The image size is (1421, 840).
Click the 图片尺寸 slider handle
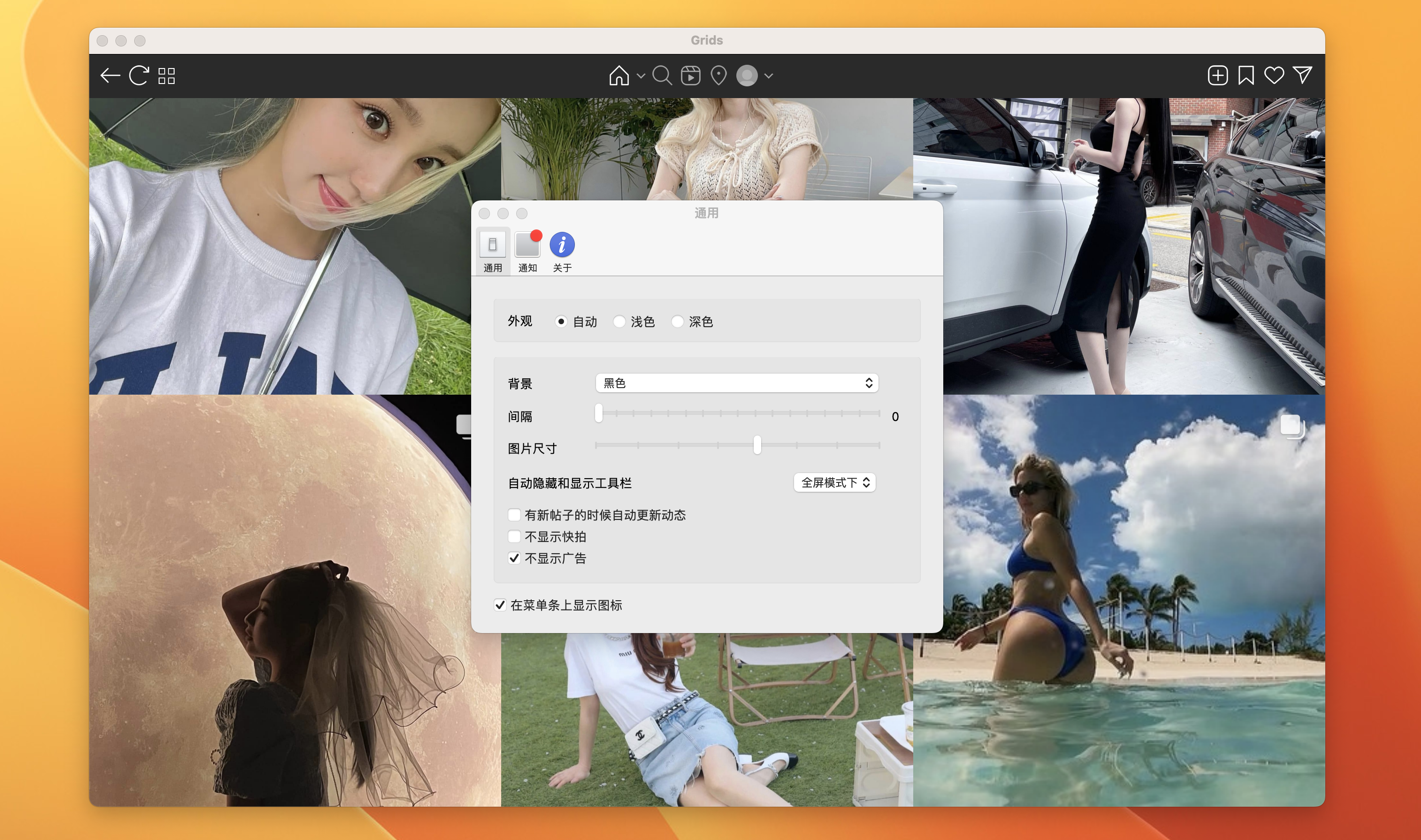click(x=757, y=445)
